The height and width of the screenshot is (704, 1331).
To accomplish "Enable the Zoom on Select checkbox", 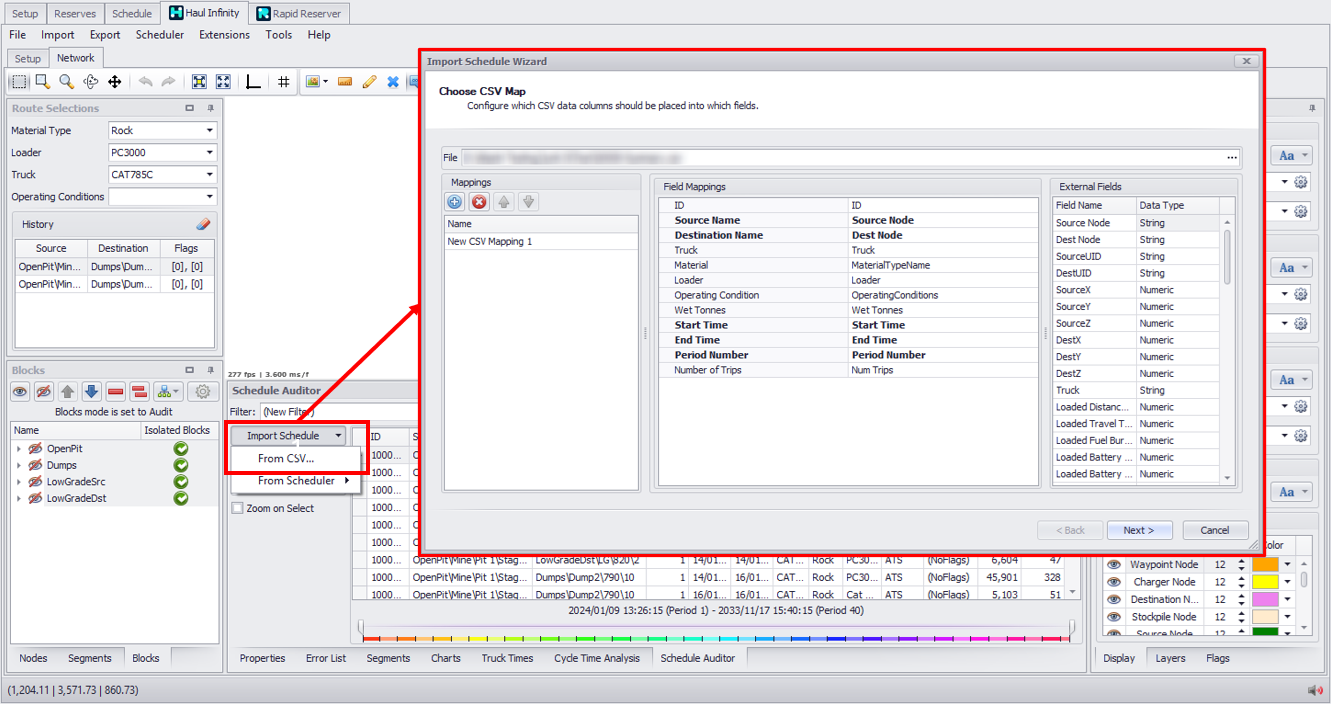I will click(238, 508).
